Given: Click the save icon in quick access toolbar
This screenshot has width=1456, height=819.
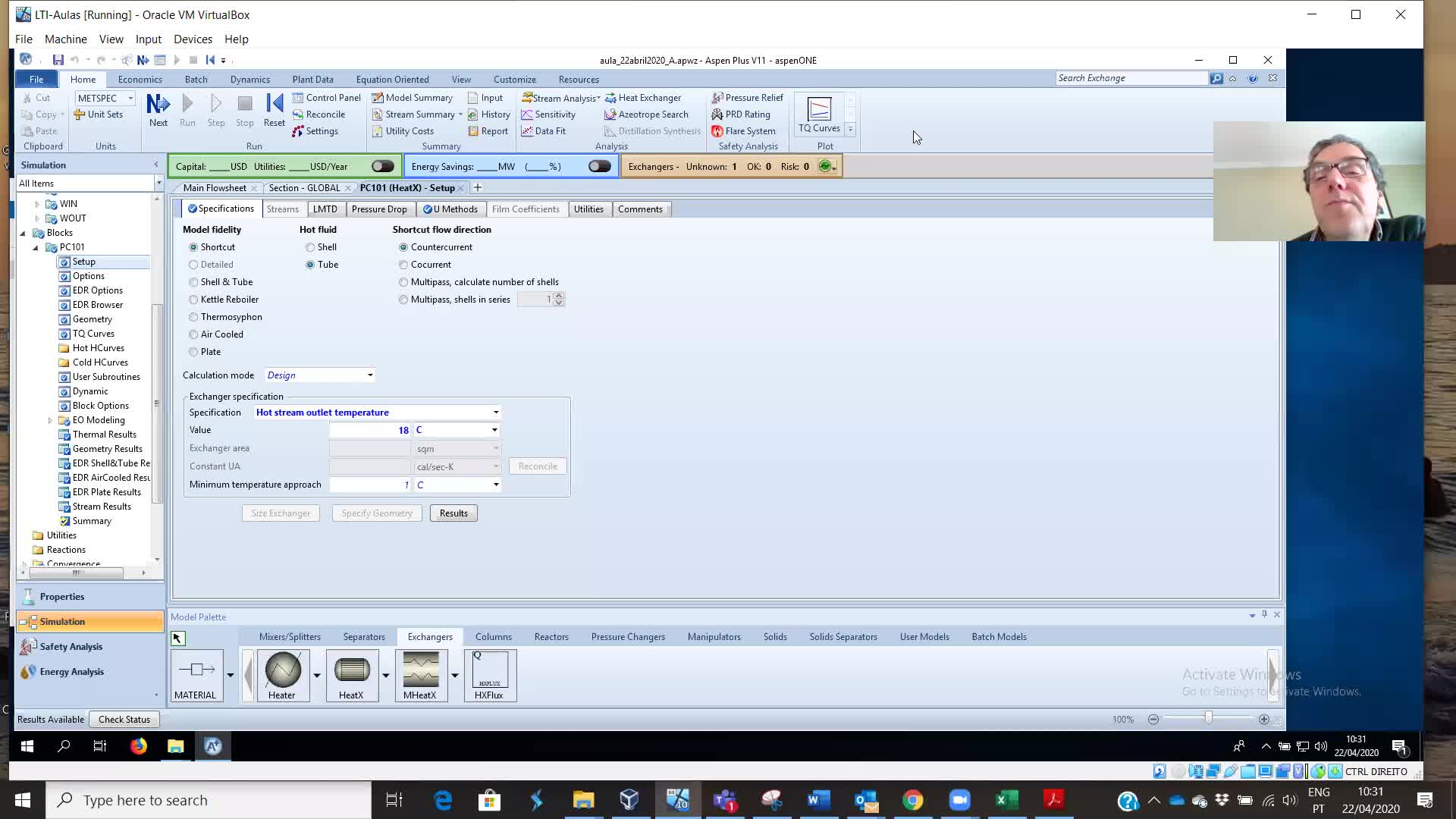Looking at the screenshot, I should 58,60.
